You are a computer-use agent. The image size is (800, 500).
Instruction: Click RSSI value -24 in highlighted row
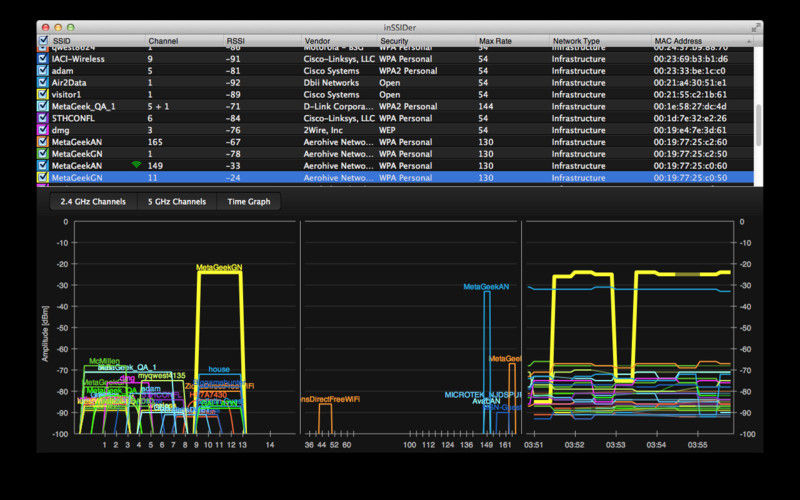pyautogui.click(x=233, y=178)
